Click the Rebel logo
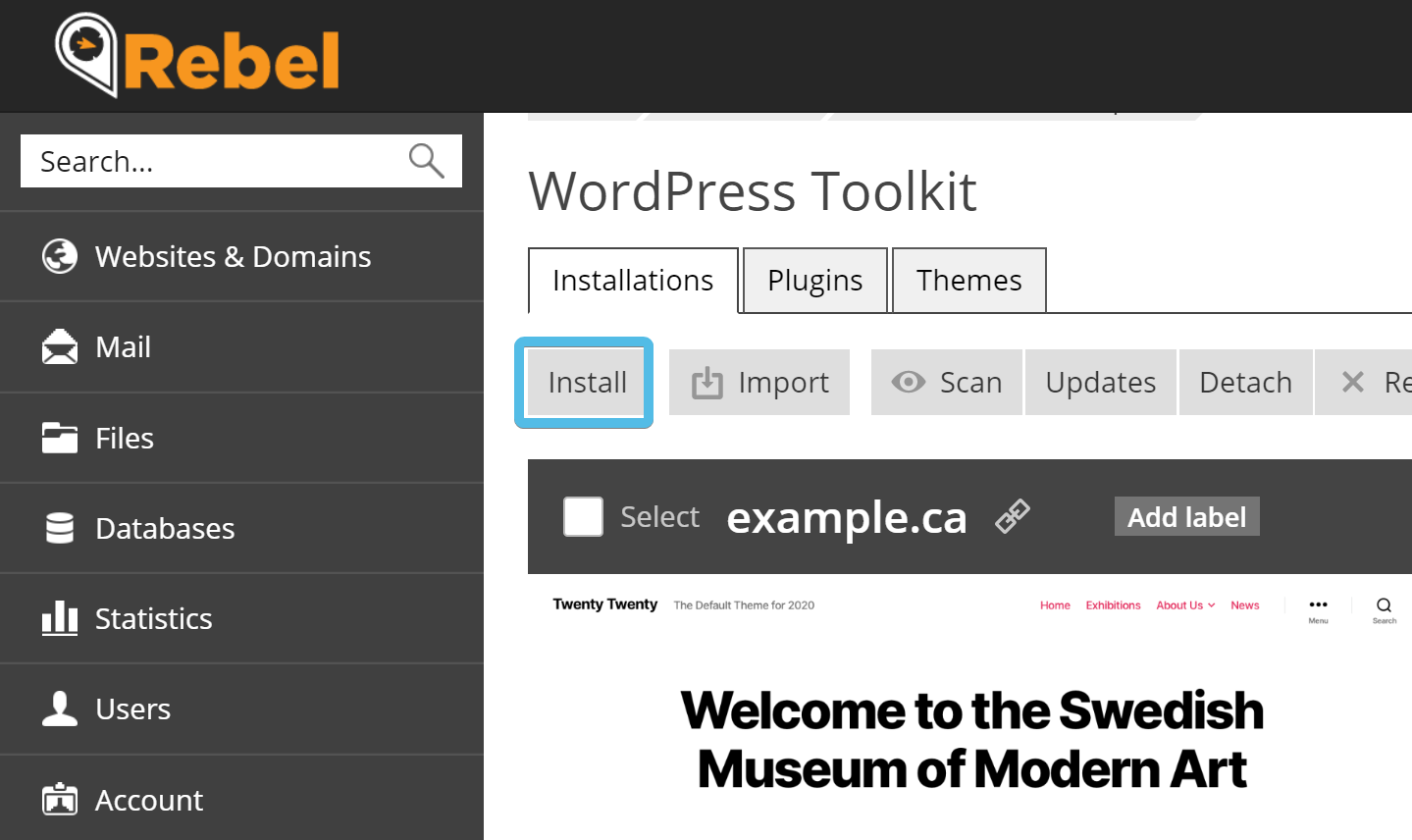The height and width of the screenshot is (840, 1412). [x=197, y=55]
